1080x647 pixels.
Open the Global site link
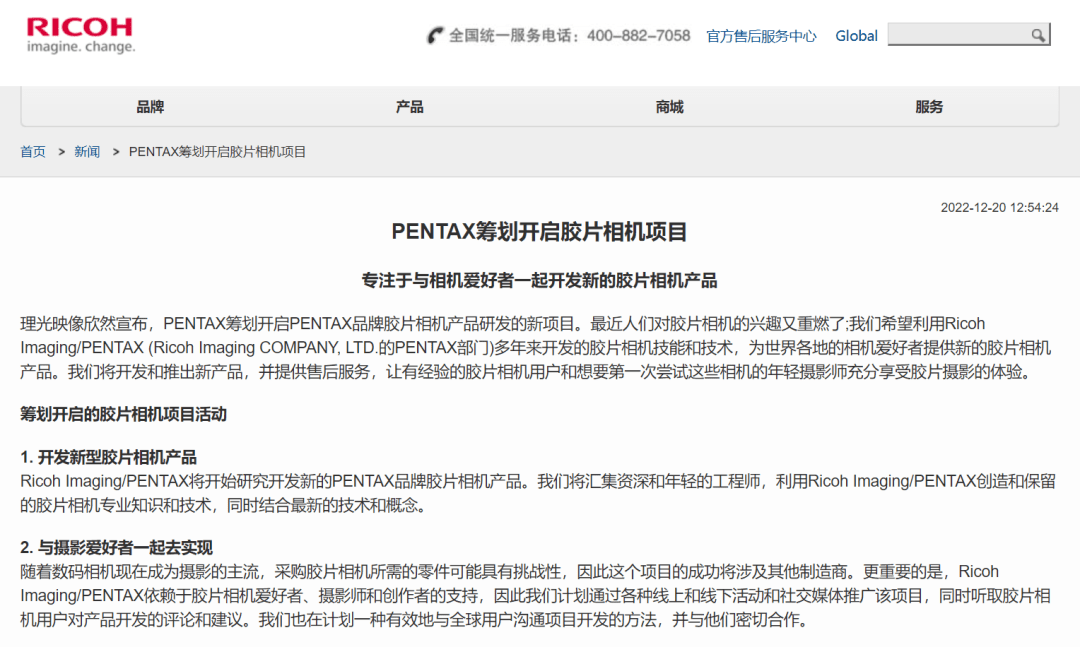point(856,36)
